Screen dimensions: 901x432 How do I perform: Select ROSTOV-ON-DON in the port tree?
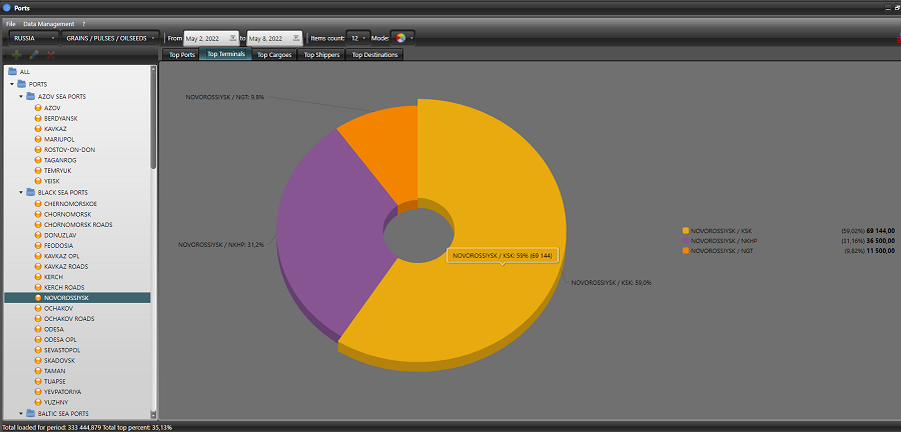tap(70, 149)
